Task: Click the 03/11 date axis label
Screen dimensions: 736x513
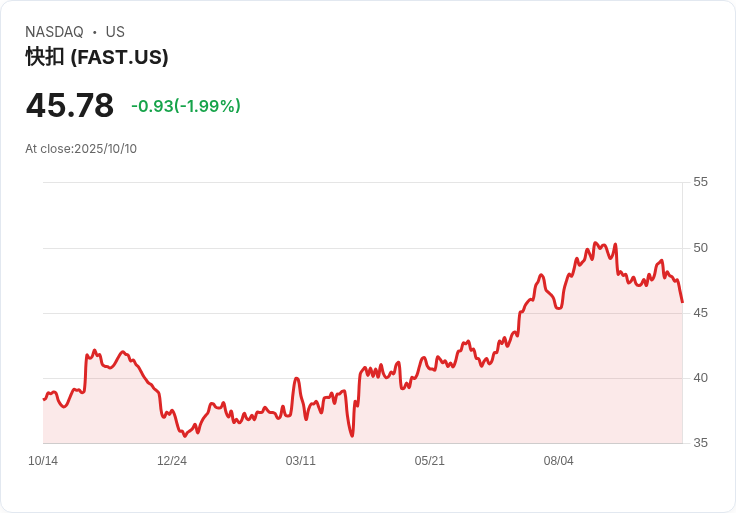Action: (x=300, y=461)
